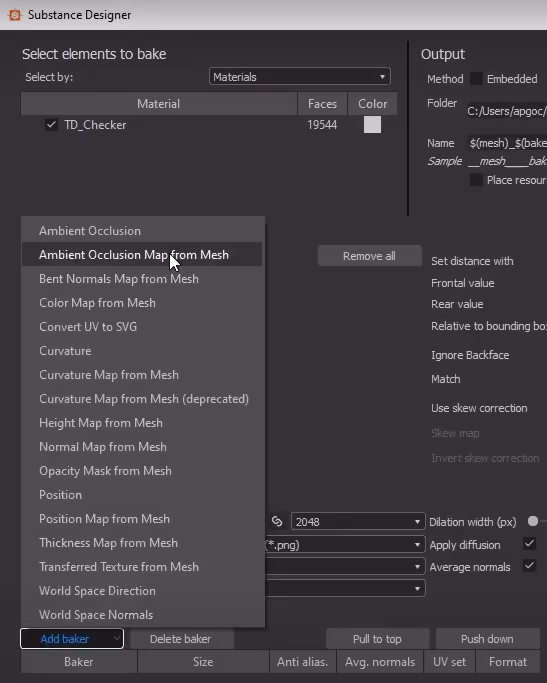This screenshot has height=683, width=547.
Task: Toggle the Place resource checkbox
Action: tap(476, 180)
